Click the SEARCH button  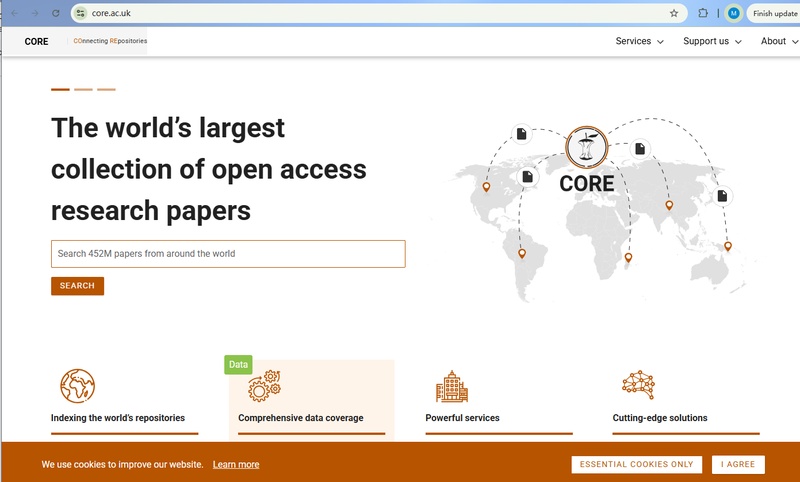[x=77, y=286]
